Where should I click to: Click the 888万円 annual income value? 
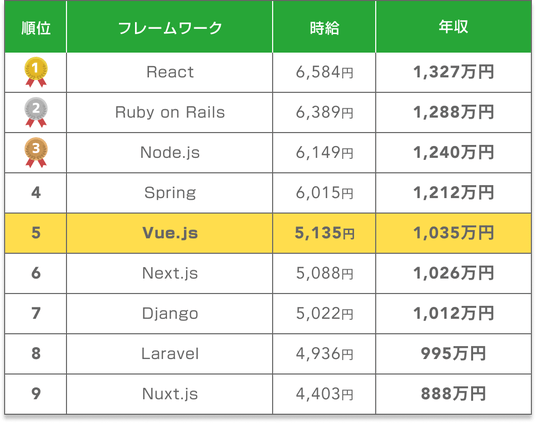tap(453, 394)
